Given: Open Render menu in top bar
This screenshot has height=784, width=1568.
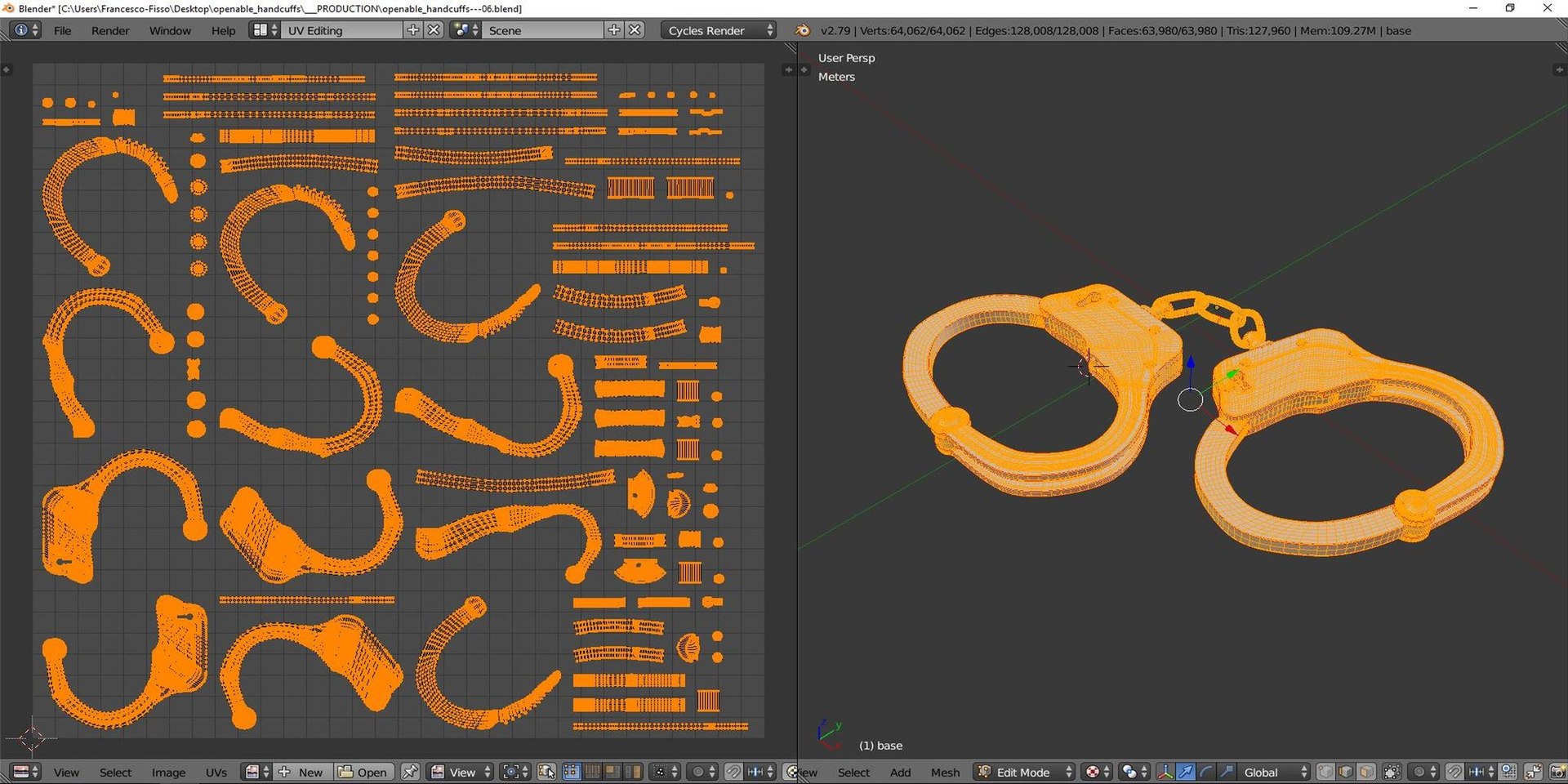Looking at the screenshot, I should point(110,30).
